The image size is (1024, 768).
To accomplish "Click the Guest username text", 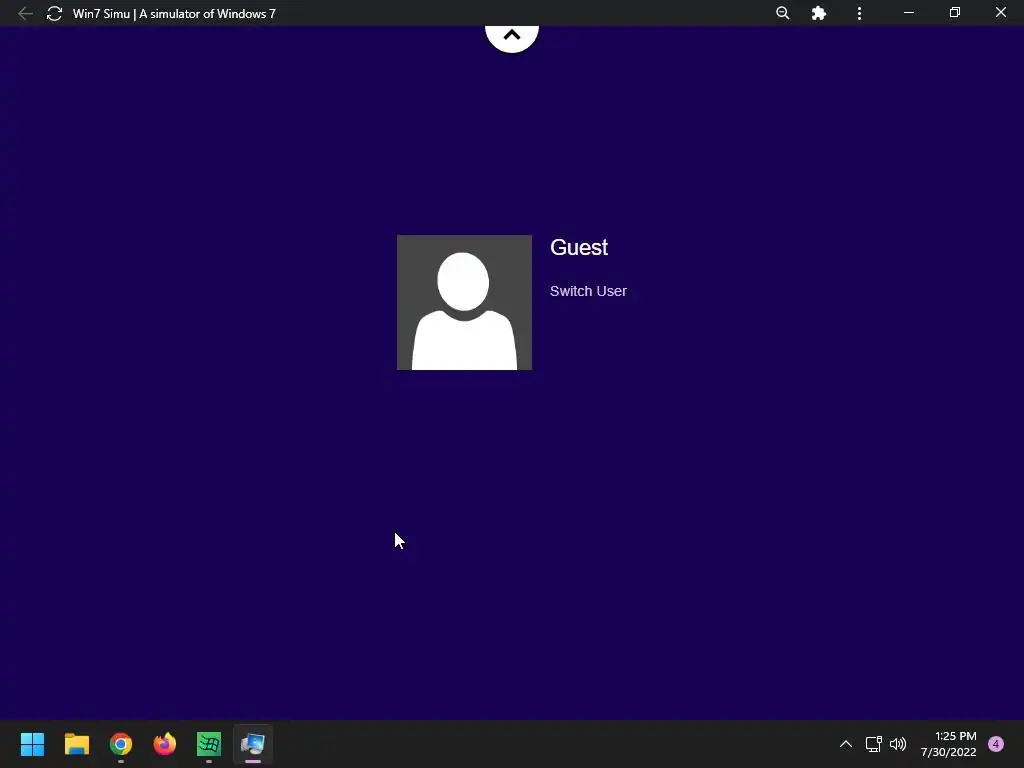I will tap(579, 248).
